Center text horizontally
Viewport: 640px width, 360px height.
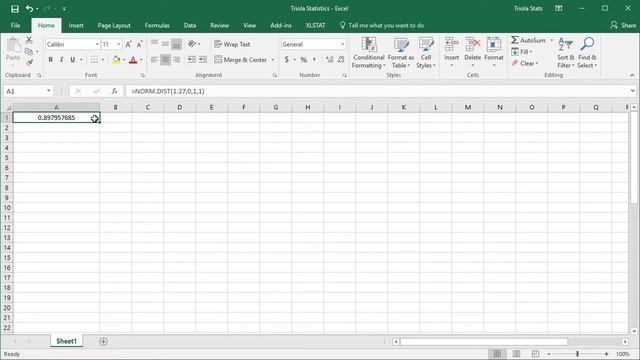point(165,60)
